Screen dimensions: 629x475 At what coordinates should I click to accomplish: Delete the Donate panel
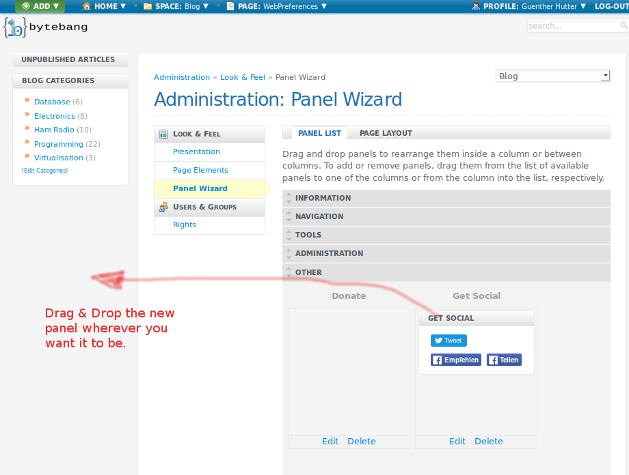(361, 441)
